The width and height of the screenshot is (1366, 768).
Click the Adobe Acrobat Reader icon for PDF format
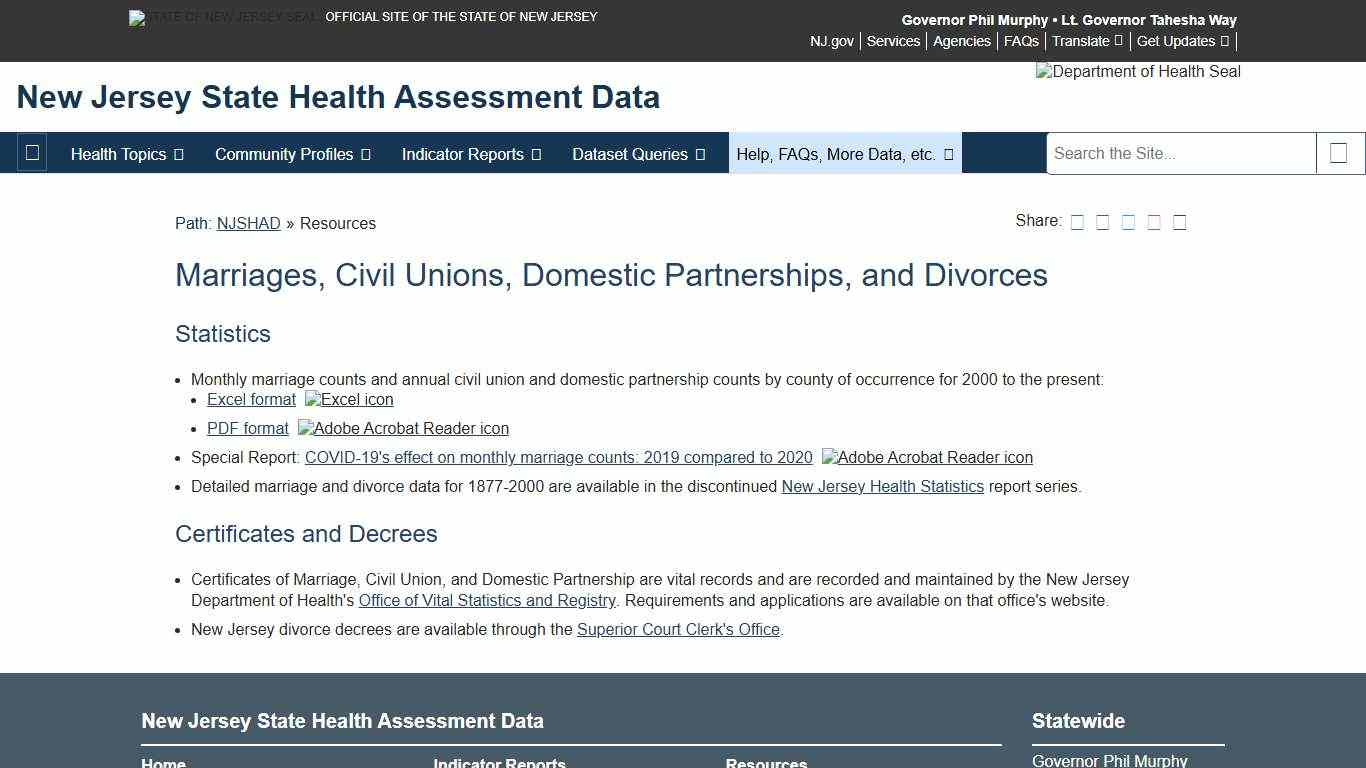click(x=402, y=428)
